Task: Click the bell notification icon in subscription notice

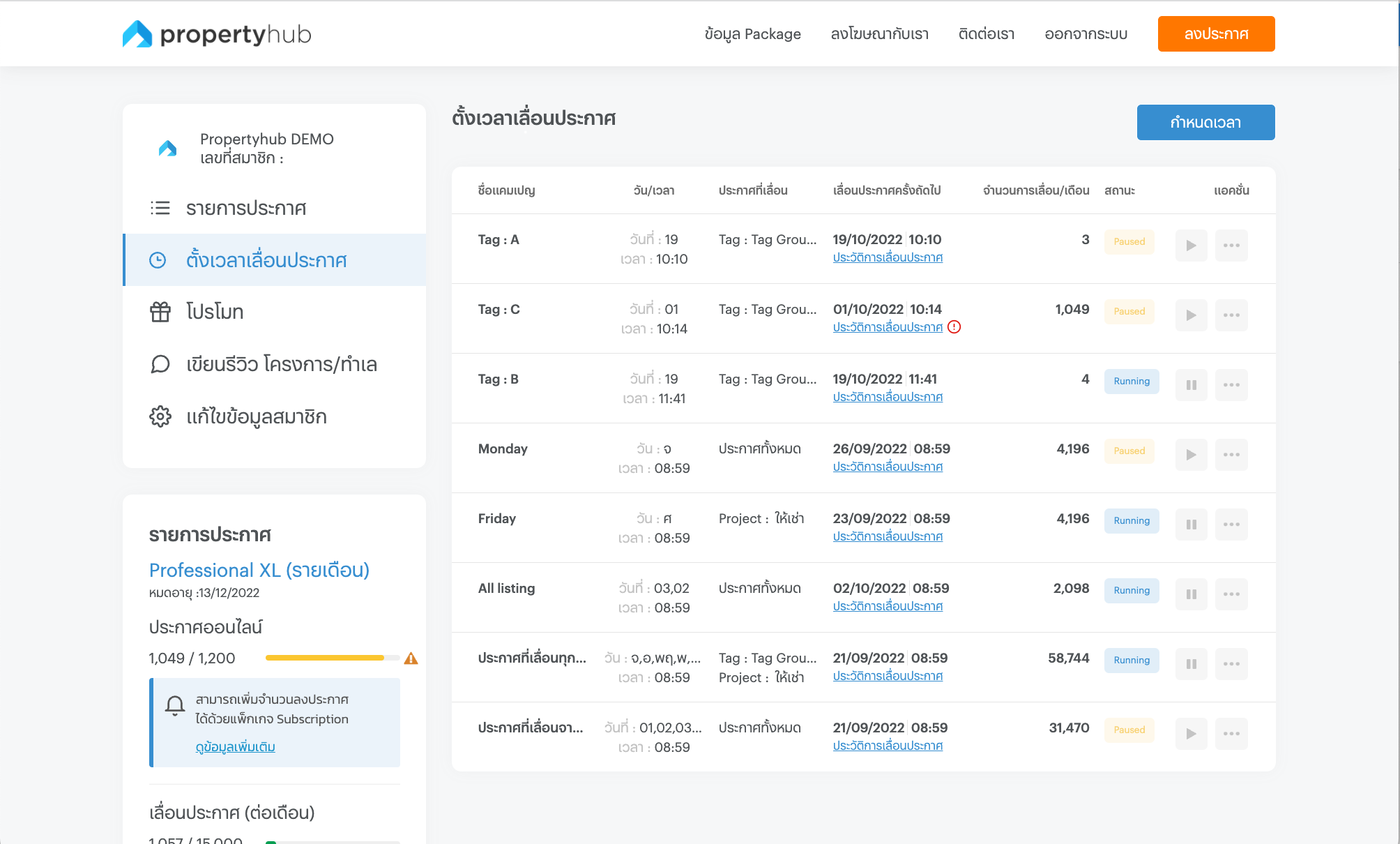Action: coord(175,705)
